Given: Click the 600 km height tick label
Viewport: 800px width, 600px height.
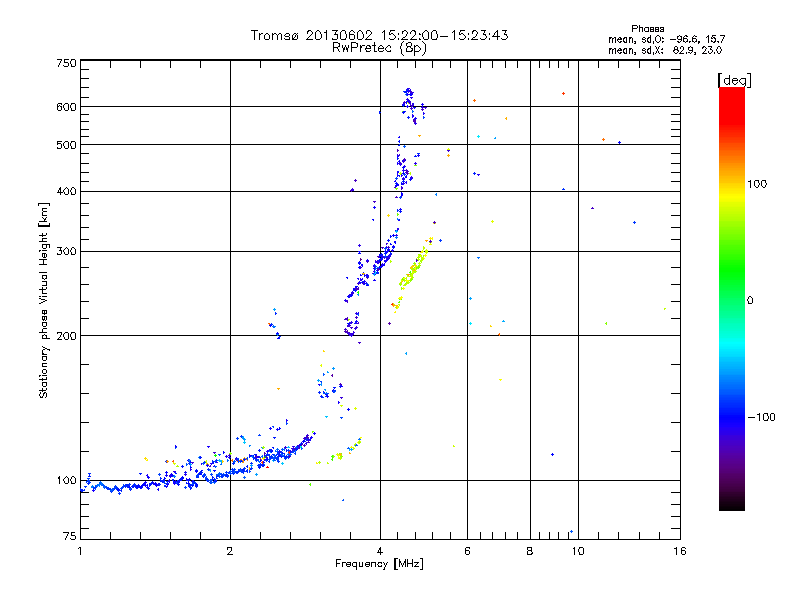Looking at the screenshot, I should [66, 107].
